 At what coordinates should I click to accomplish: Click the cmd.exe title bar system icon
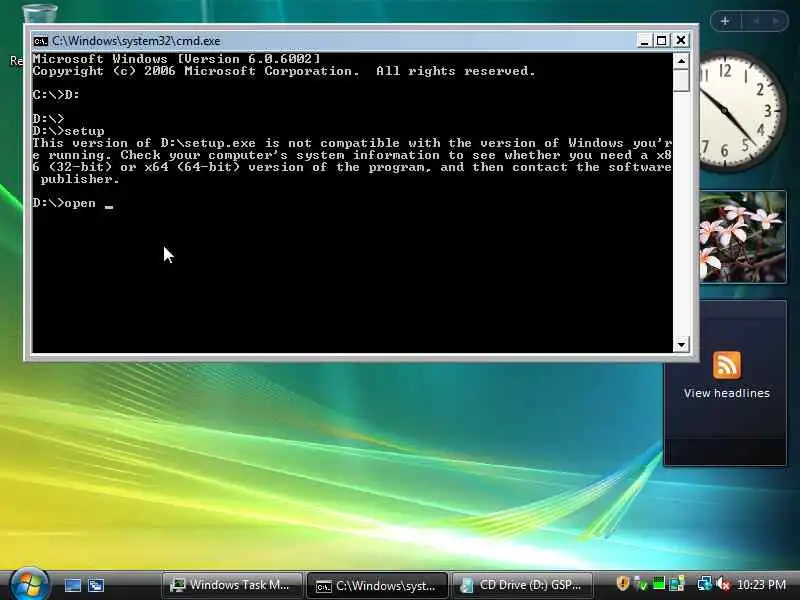40,41
